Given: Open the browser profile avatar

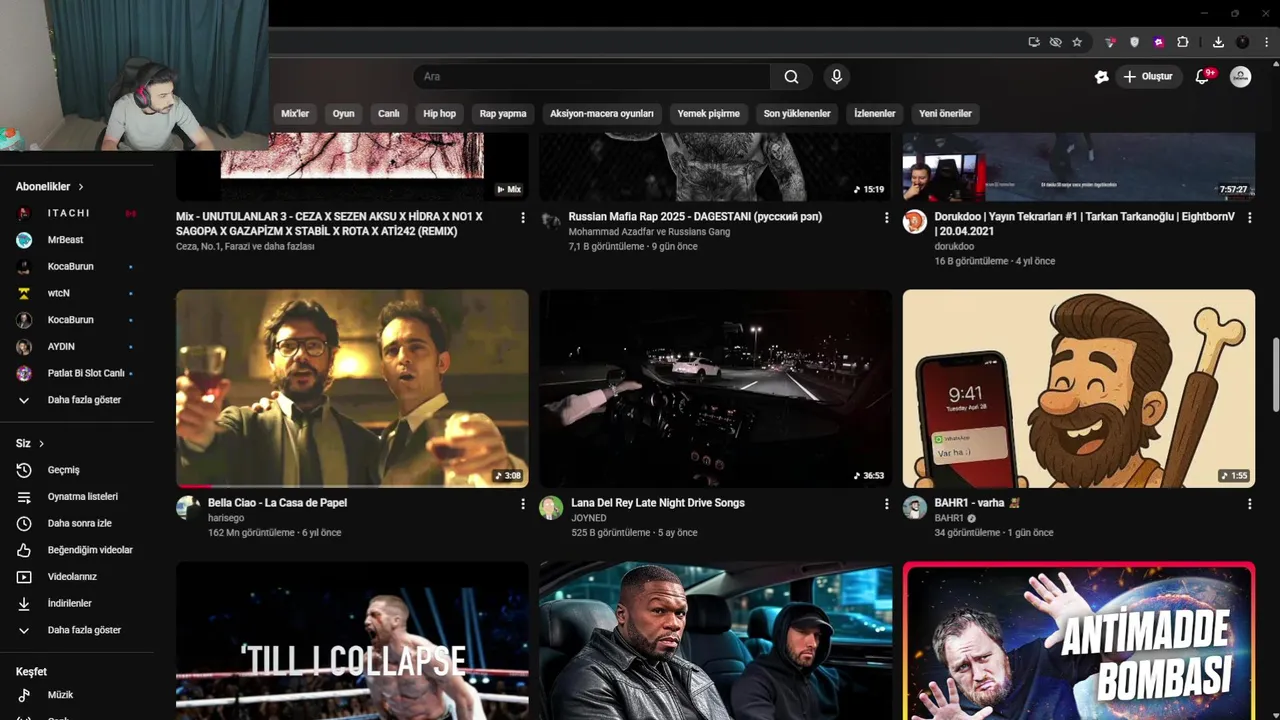Looking at the screenshot, I should (1243, 42).
